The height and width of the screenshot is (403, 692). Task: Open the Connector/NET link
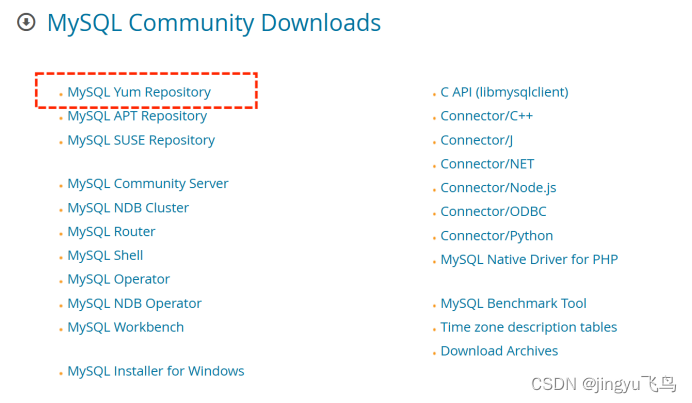tap(487, 164)
